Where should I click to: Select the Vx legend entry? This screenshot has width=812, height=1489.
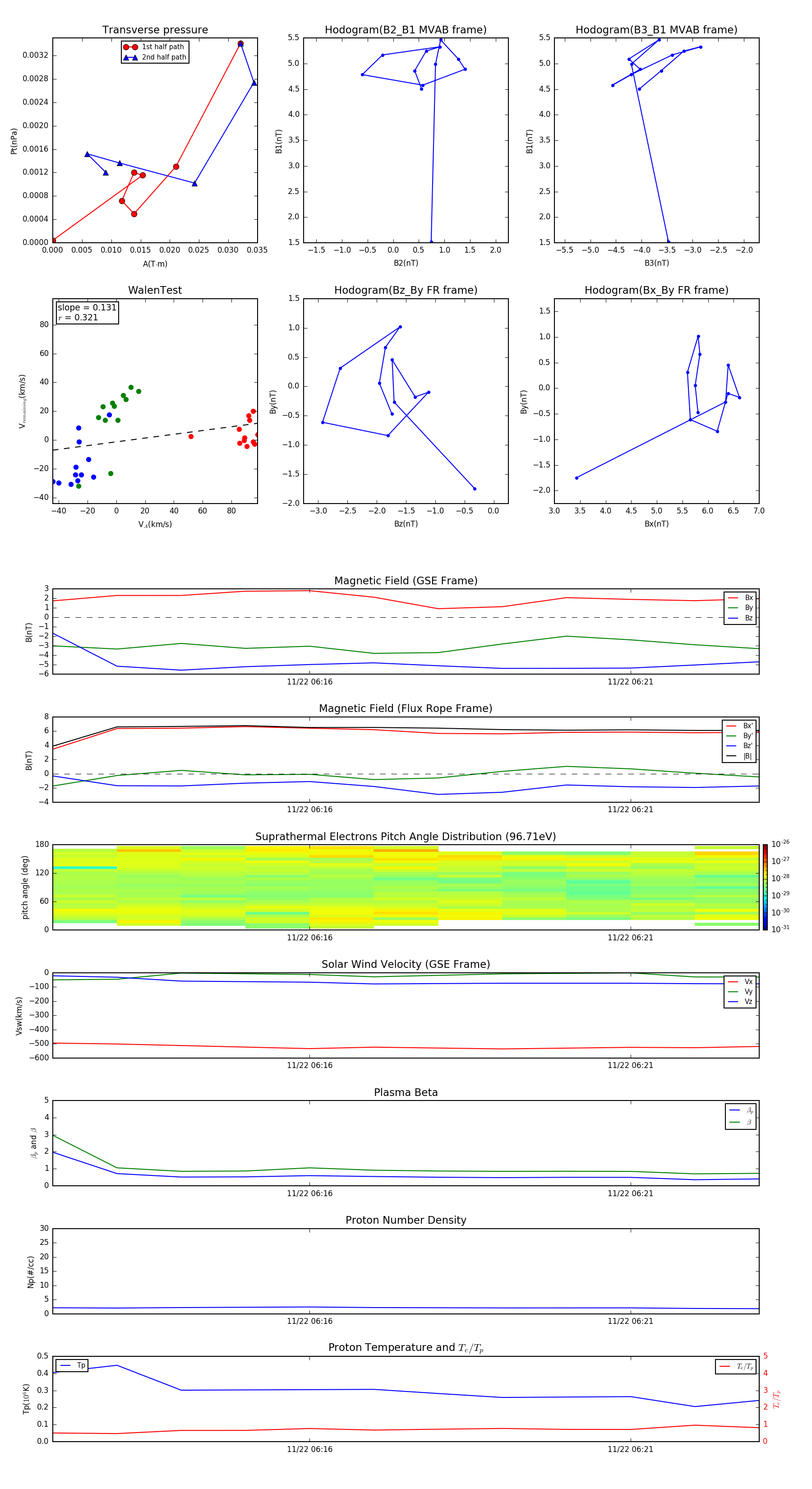pyautogui.click(x=740, y=982)
